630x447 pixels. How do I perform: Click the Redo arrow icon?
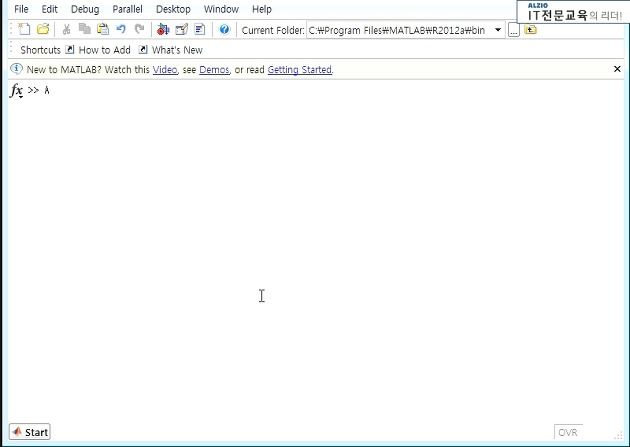(x=139, y=29)
